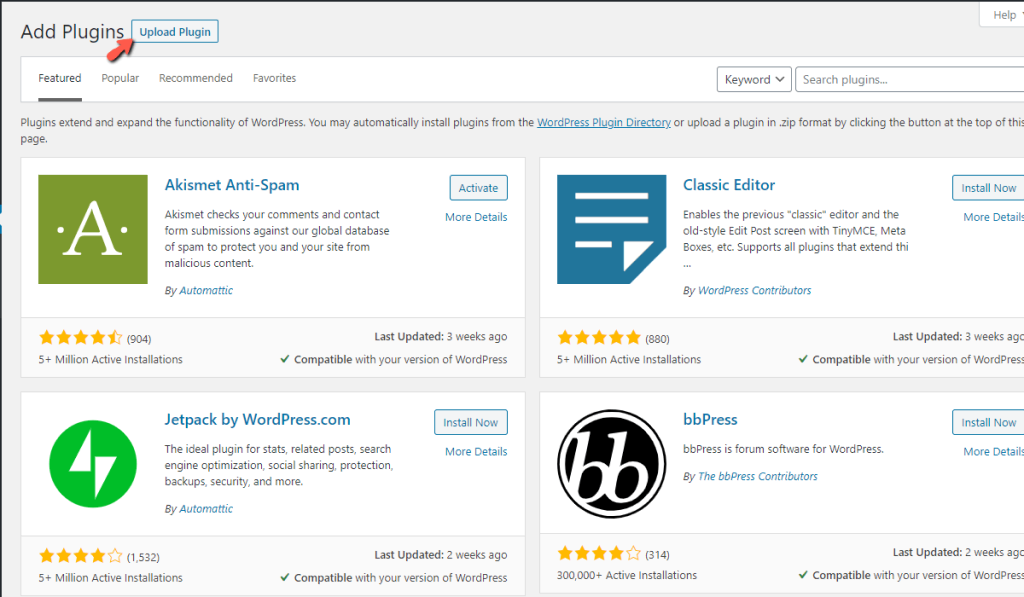Install Jetpack by WordPress.com
Screen dimensions: 1024x597
point(470,422)
